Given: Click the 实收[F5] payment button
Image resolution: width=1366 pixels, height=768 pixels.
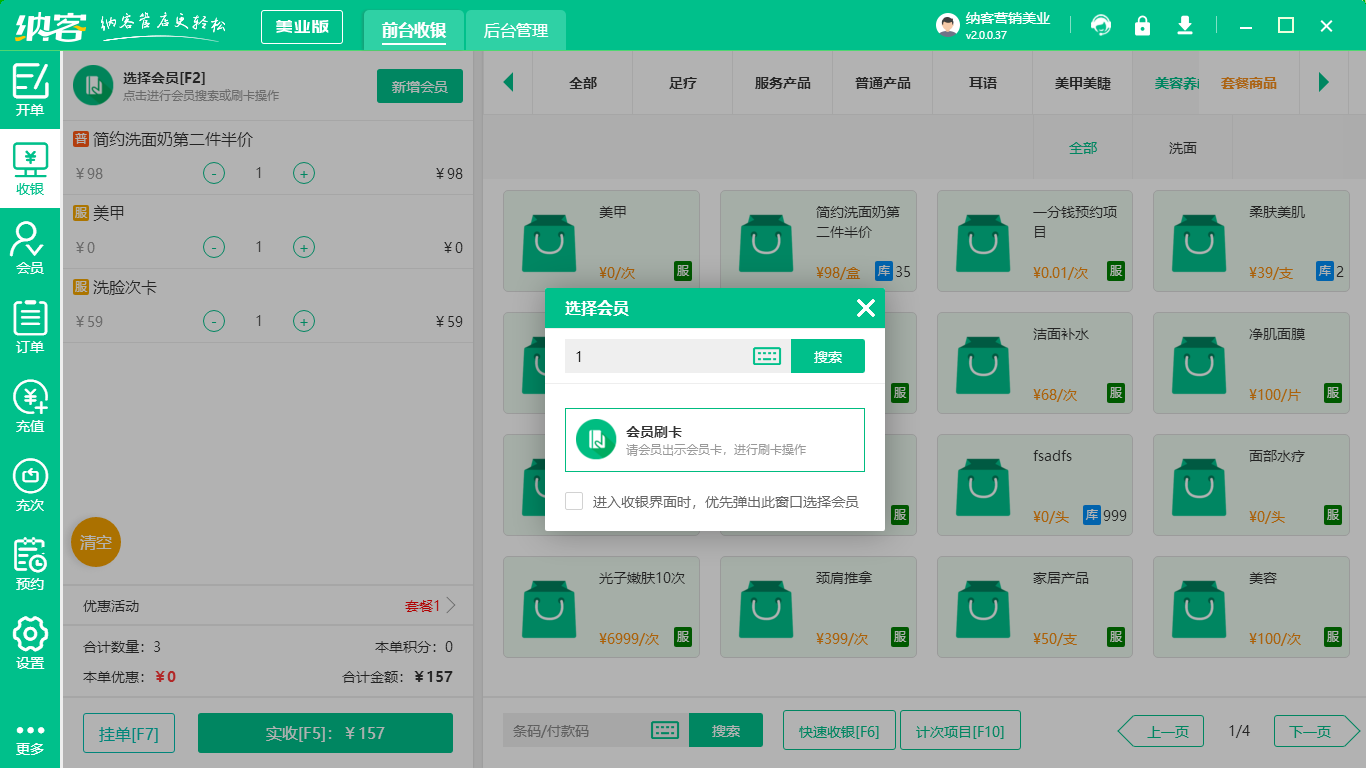Looking at the screenshot, I should 325,733.
